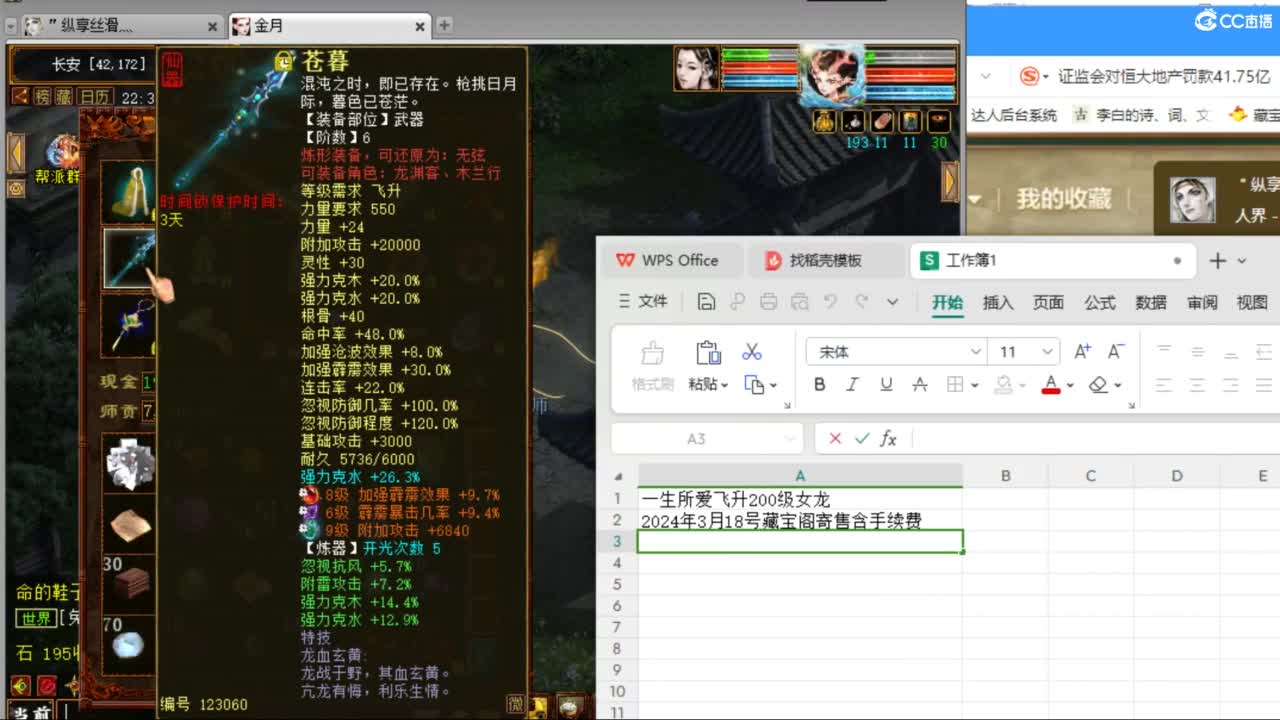Toggle strikethrough formatting
Image resolution: width=1280 pixels, height=720 pixels.
point(920,385)
